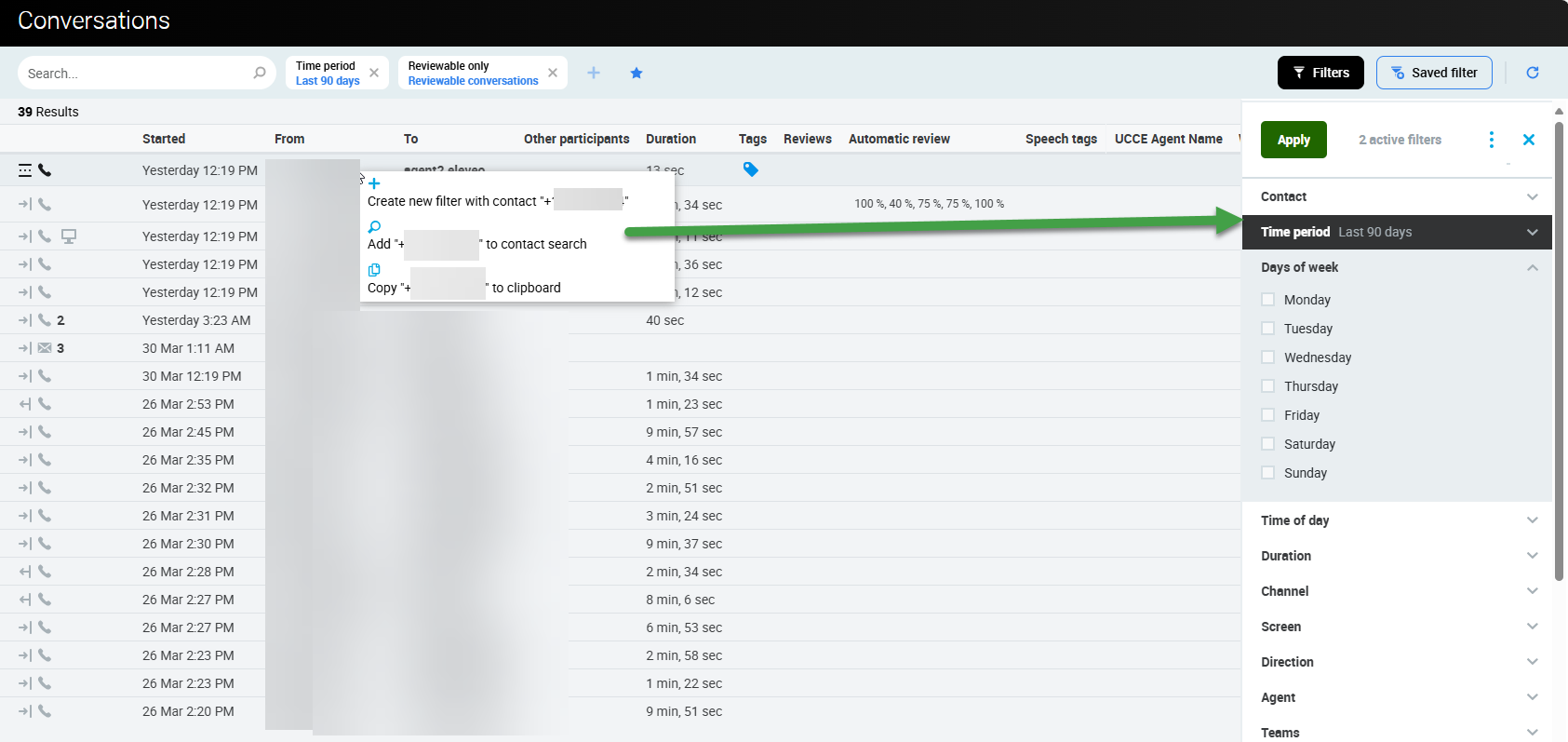Screen dimensions: 1568x742
Task: Click the blue tag icon in first row
Action: pyautogui.click(x=750, y=169)
